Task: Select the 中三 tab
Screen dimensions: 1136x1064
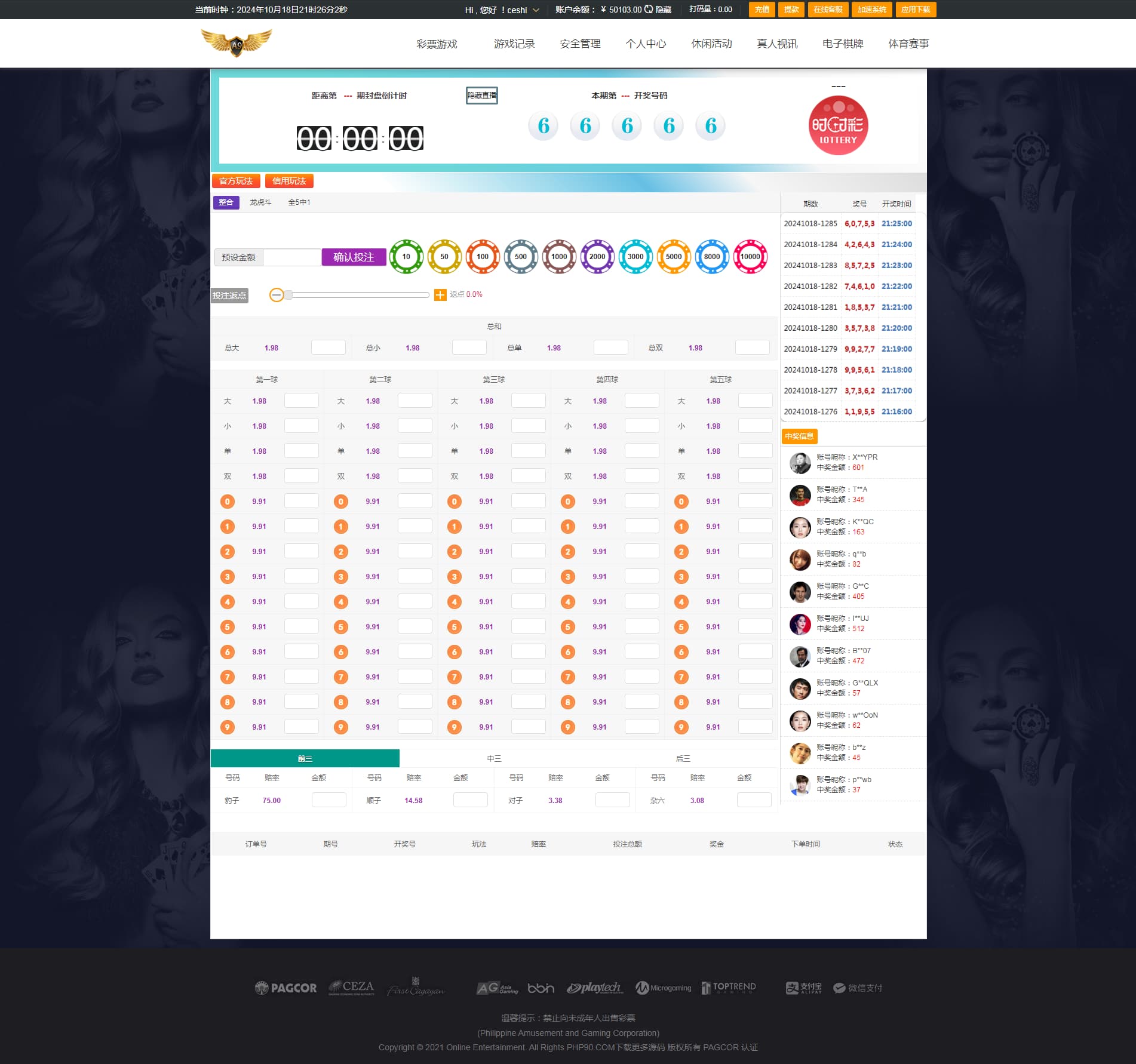Action: click(494, 758)
